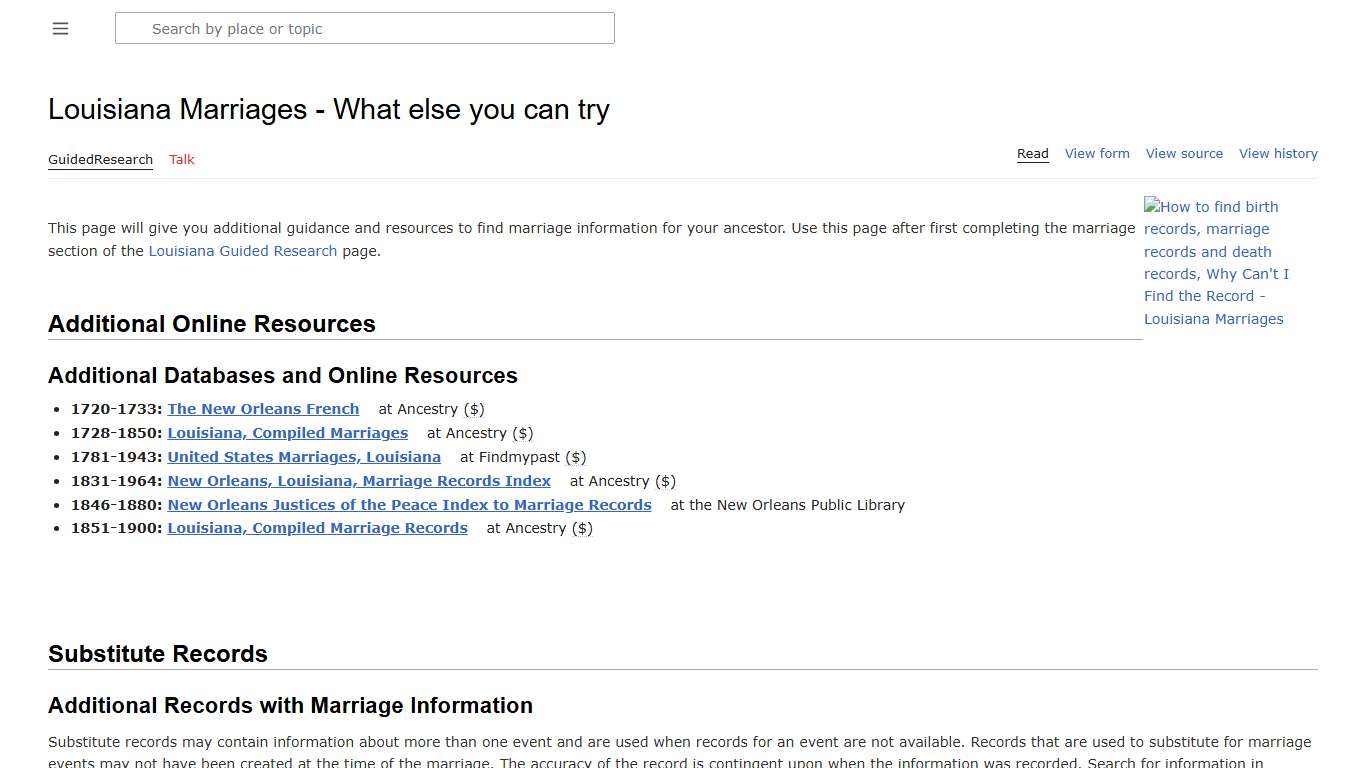Click the search input field

[365, 28]
